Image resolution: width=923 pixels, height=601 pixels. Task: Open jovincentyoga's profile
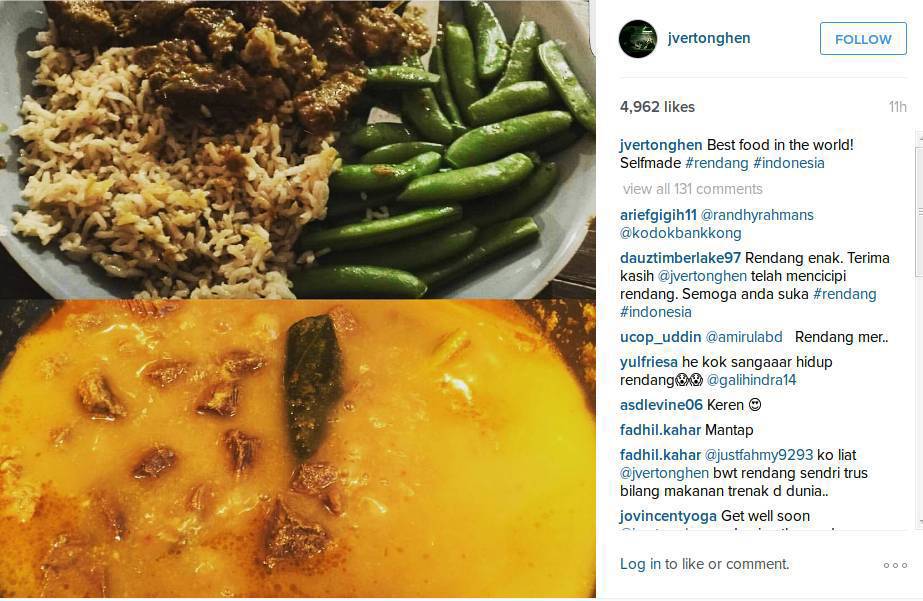(668, 516)
